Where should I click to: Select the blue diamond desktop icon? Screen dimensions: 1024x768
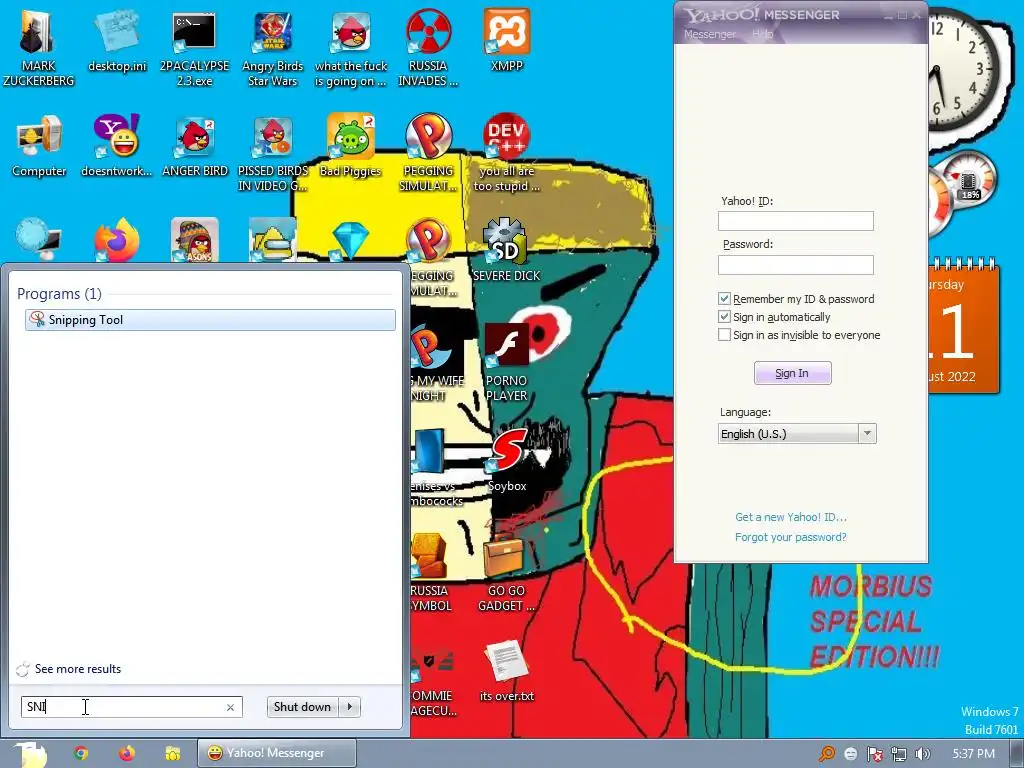pyautogui.click(x=351, y=240)
